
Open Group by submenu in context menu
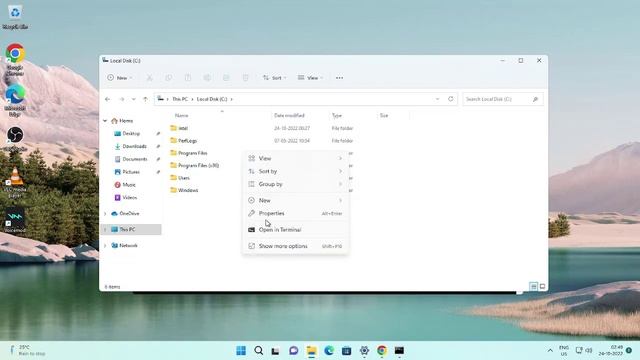pyautogui.click(x=296, y=184)
